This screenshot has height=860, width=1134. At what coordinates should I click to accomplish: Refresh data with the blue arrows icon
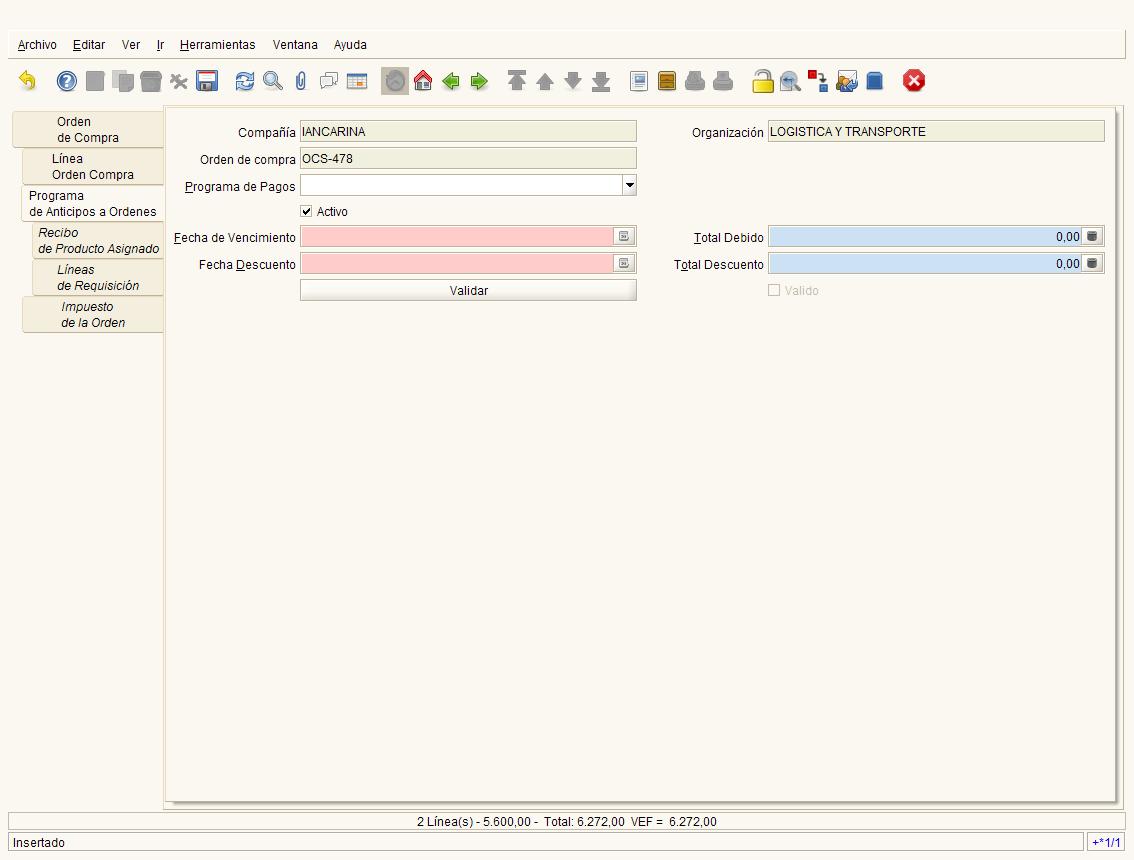[244, 80]
